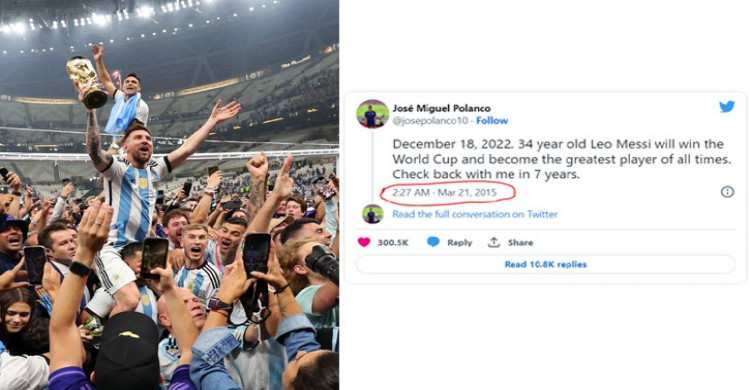
Task: Read 10.8K replies
Action: [x=545, y=264]
